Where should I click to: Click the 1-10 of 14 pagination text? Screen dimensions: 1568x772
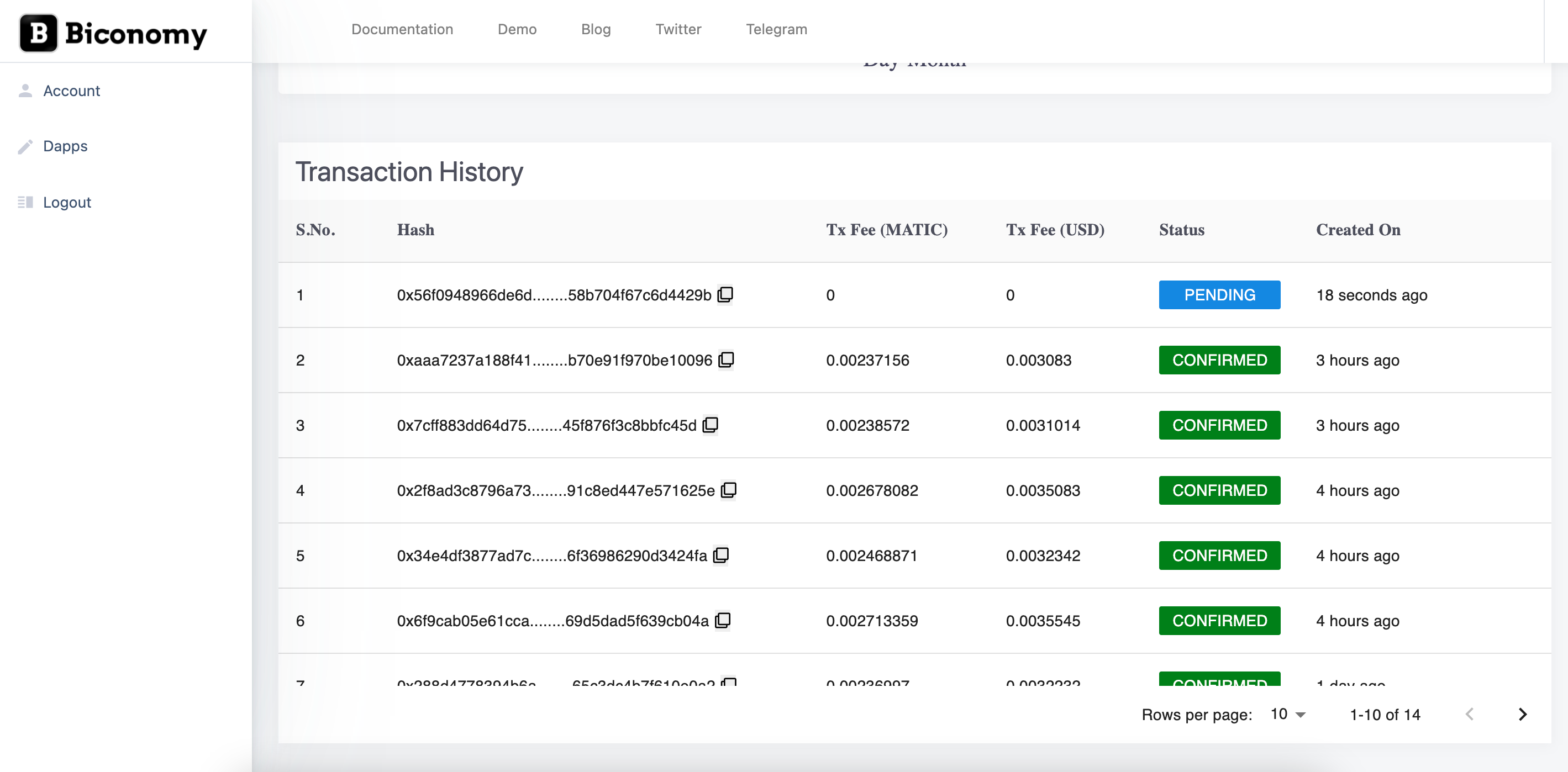pyautogui.click(x=1385, y=714)
